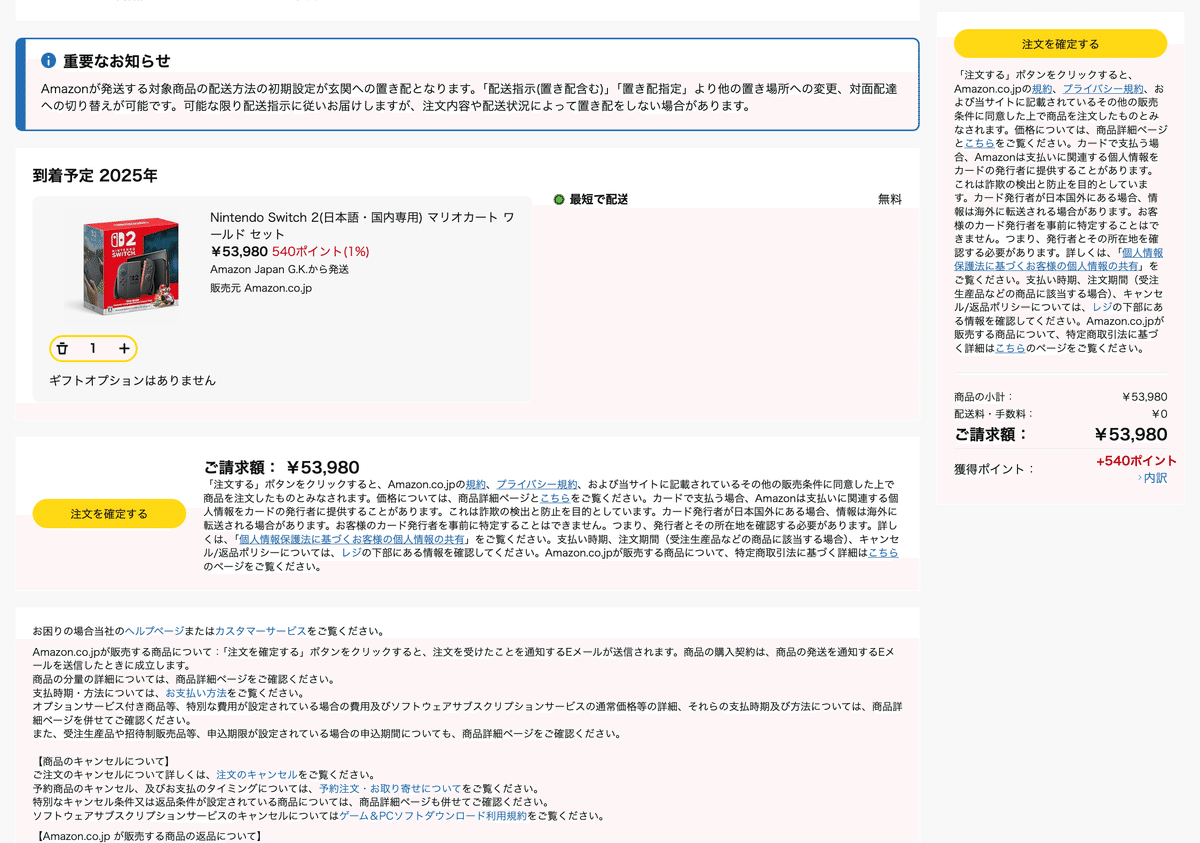Click the 到着予定 2025年 heading
Image resolution: width=1200 pixels, height=843 pixels.
click(x=95, y=176)
